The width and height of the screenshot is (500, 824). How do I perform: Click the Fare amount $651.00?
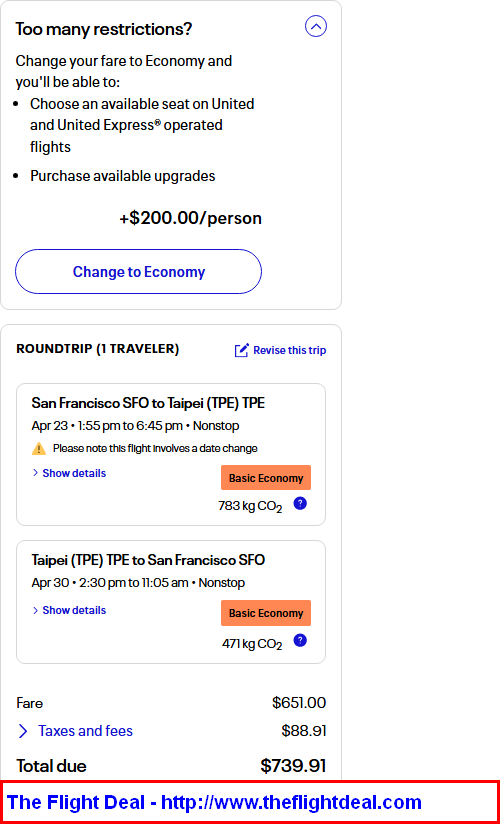click(x=299, y=703)
